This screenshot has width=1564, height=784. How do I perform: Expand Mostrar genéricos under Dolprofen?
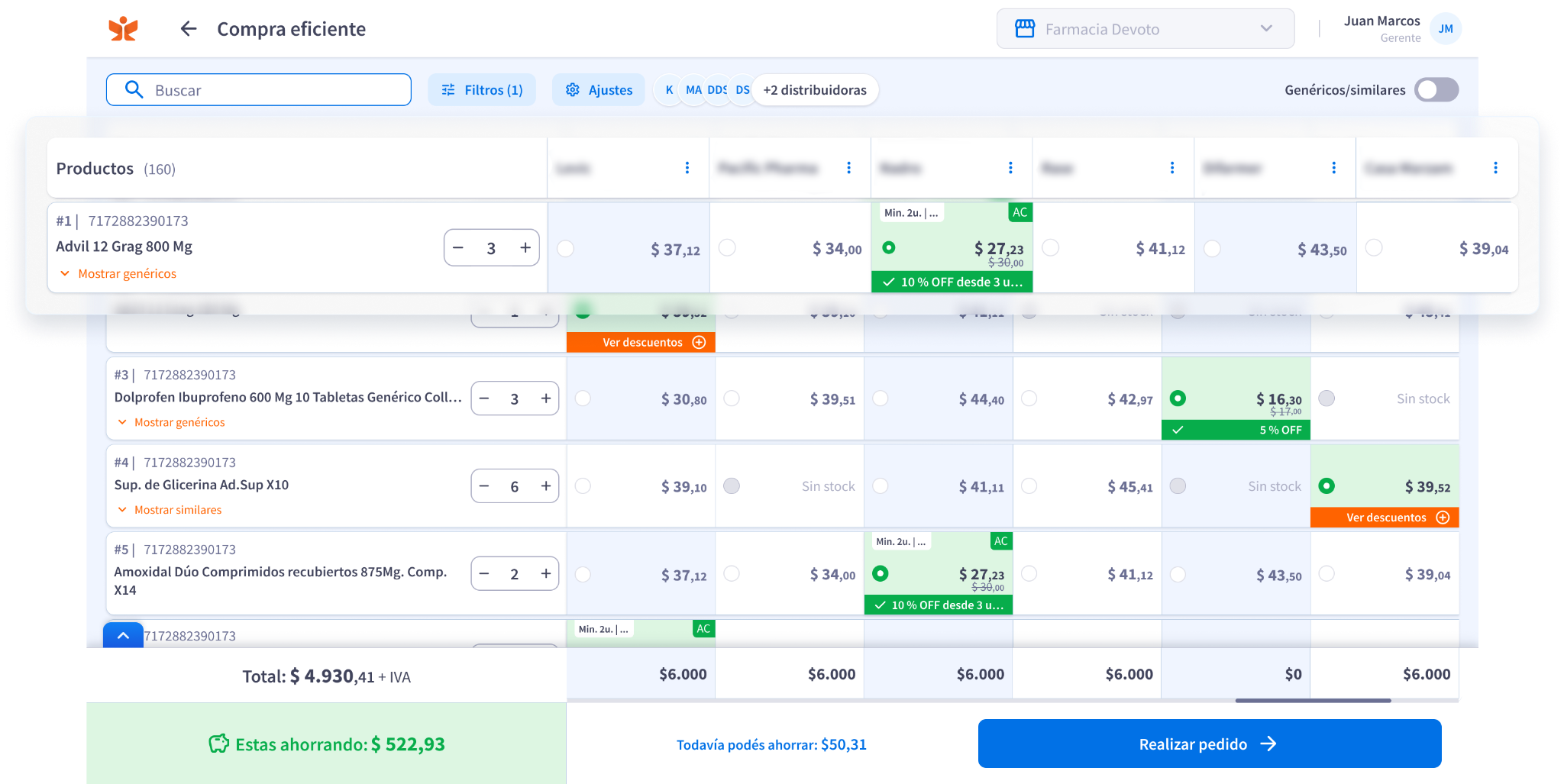[x=171, y=422]
